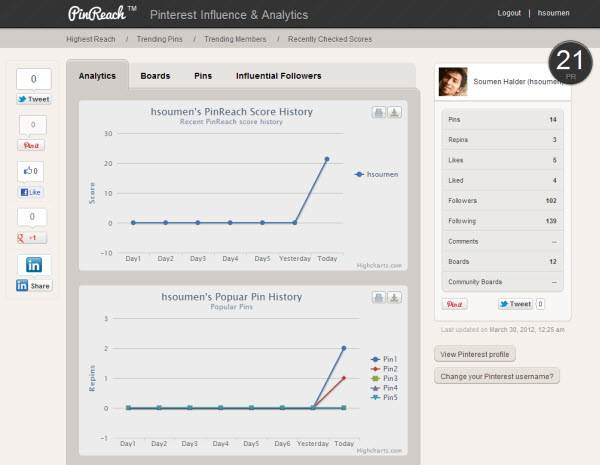Image resolution: width=600 pixels, height=465 pixels.
Task: Click the Soumen Halder profile name
Action: tap(517, 82)
